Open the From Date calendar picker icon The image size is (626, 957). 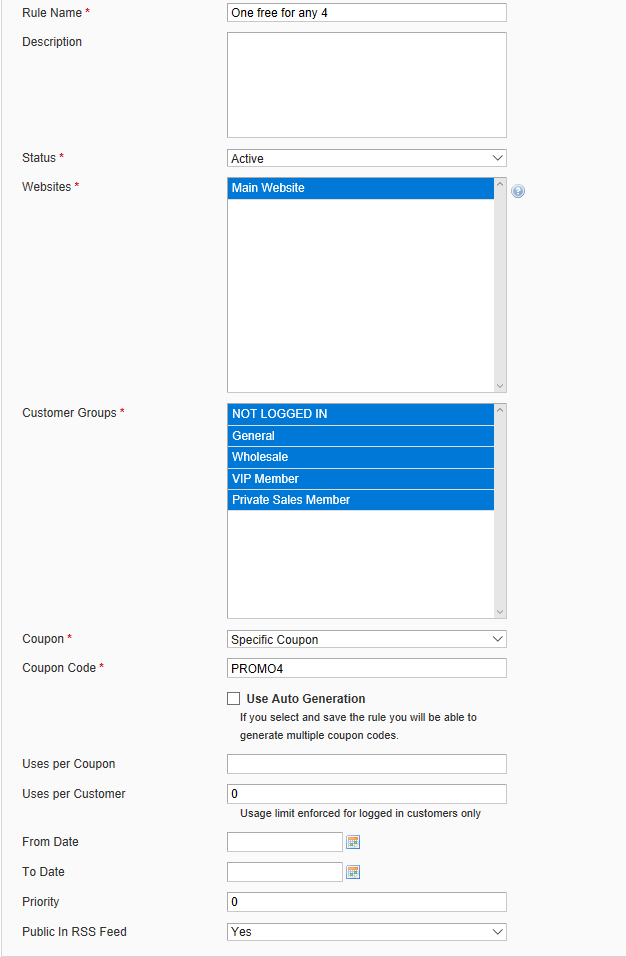click(353, 842)
